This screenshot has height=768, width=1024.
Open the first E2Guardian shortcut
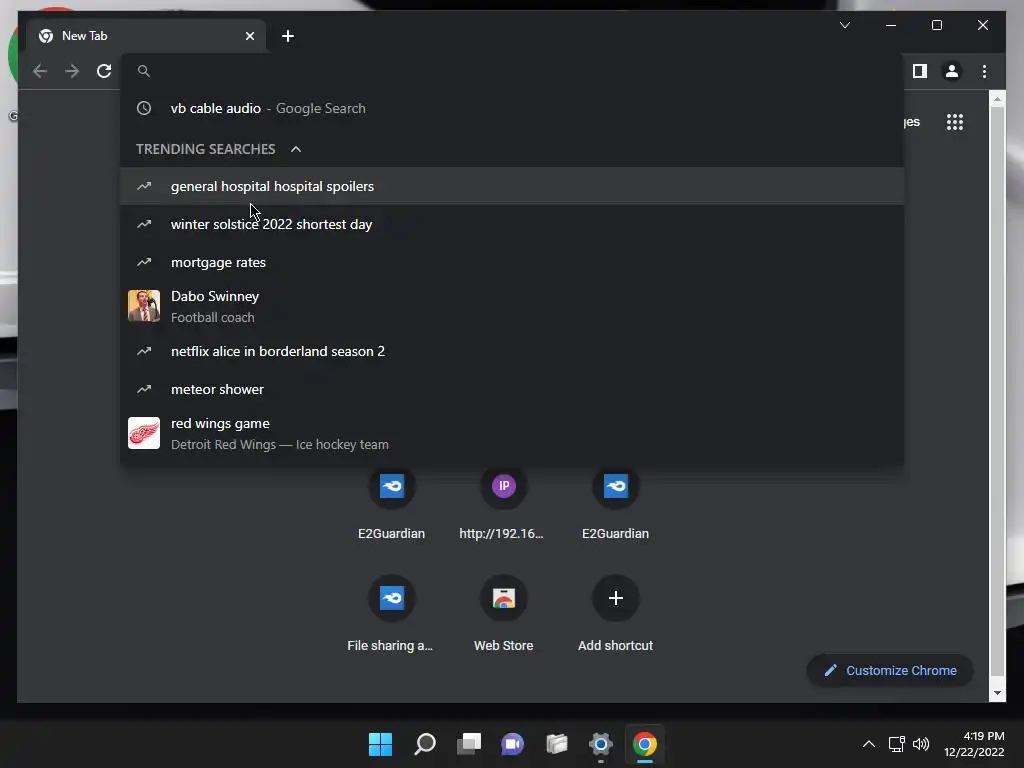391,504
